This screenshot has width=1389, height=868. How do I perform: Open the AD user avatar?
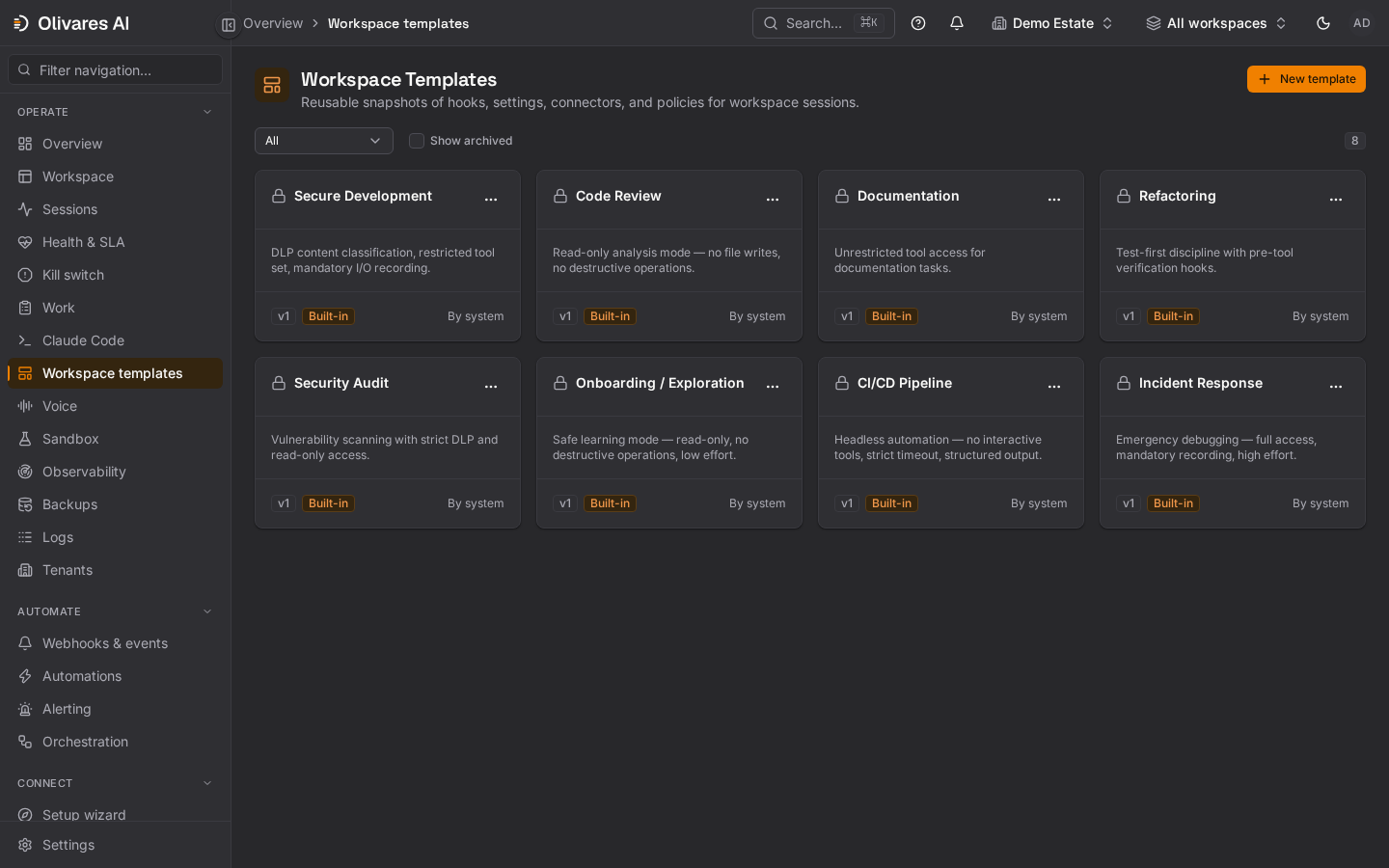pos(1362,23)
